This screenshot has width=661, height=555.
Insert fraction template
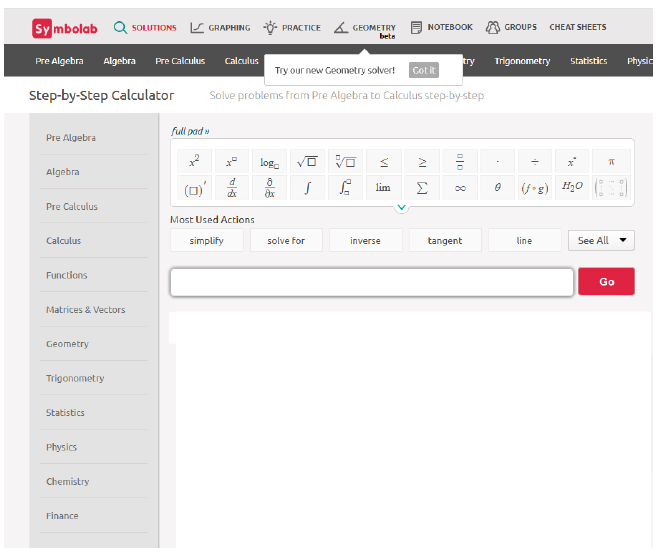[x=460, y=161]
